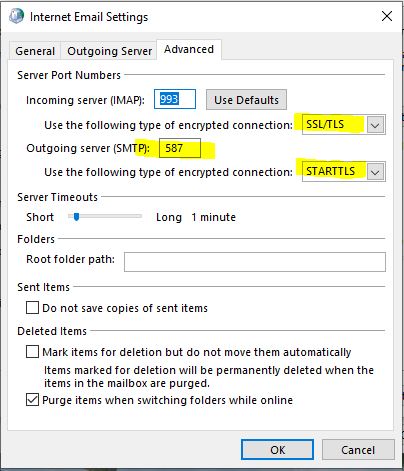Screen dimensions: 404x471
Task: Select the Advanced tab
Action: [x=189, y=49]
